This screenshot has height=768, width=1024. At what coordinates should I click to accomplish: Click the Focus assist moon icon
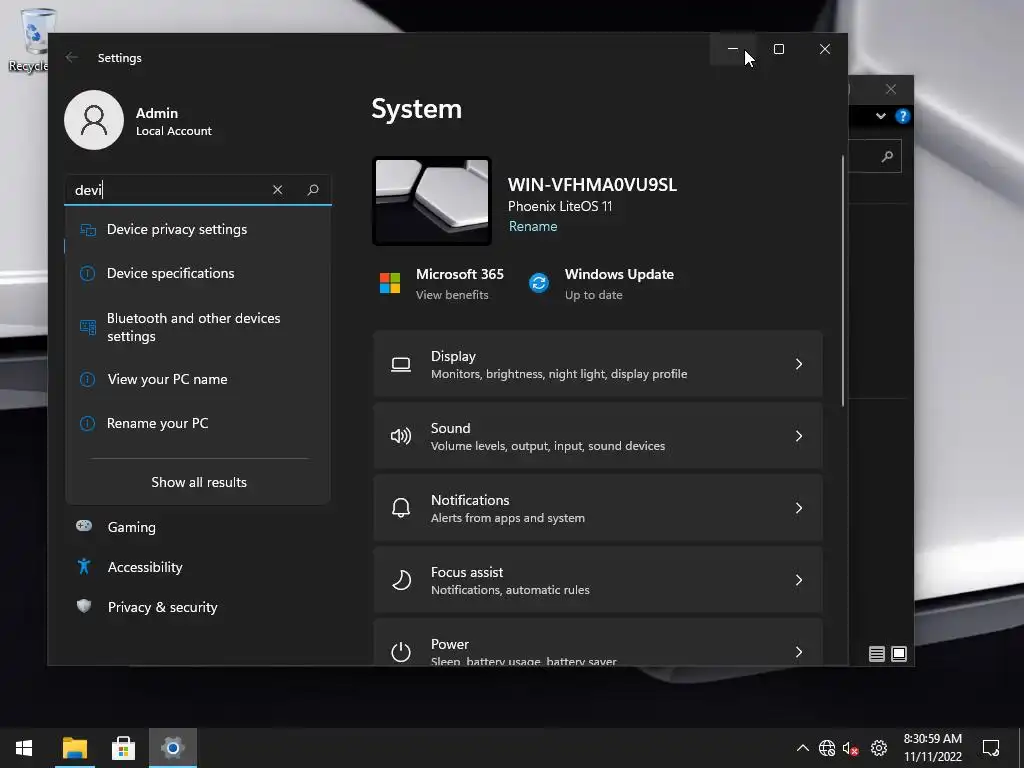(401, 580)
